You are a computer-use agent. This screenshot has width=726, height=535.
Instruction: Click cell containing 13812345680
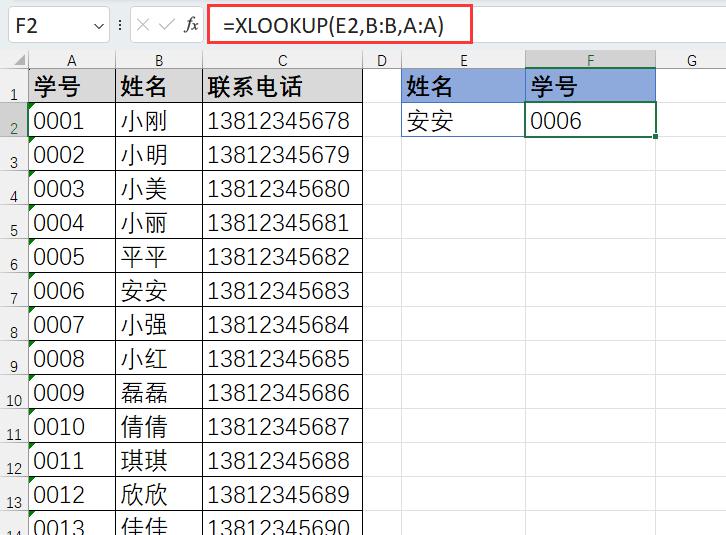click(282, 188)
